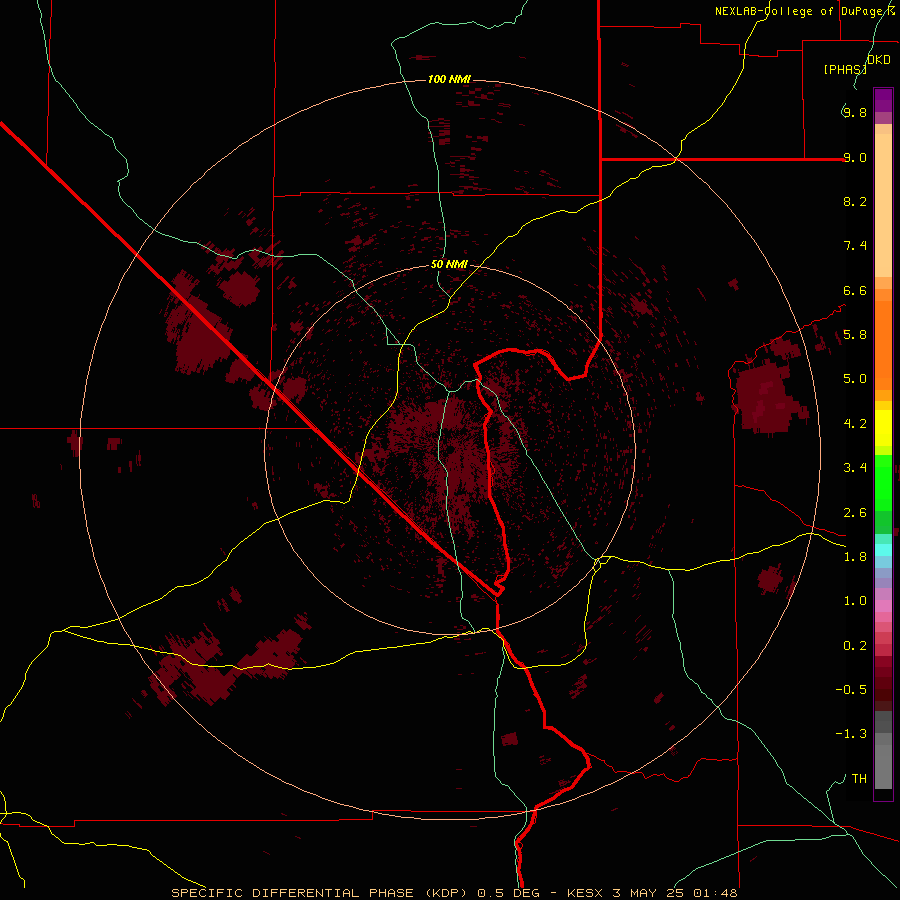Click the OKD label above the legend

(x=879, y=60)
